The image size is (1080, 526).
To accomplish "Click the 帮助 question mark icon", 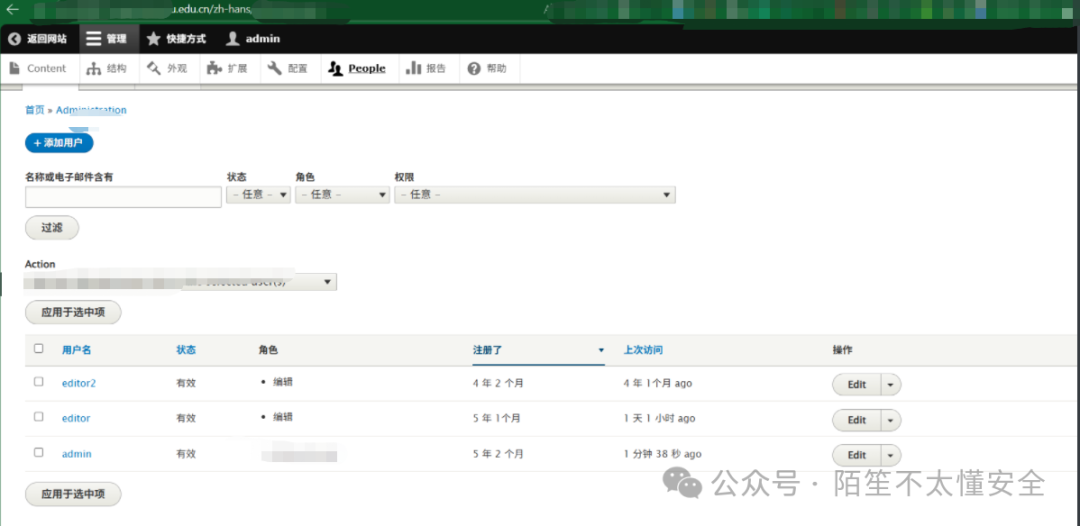I will pos(474,69).
